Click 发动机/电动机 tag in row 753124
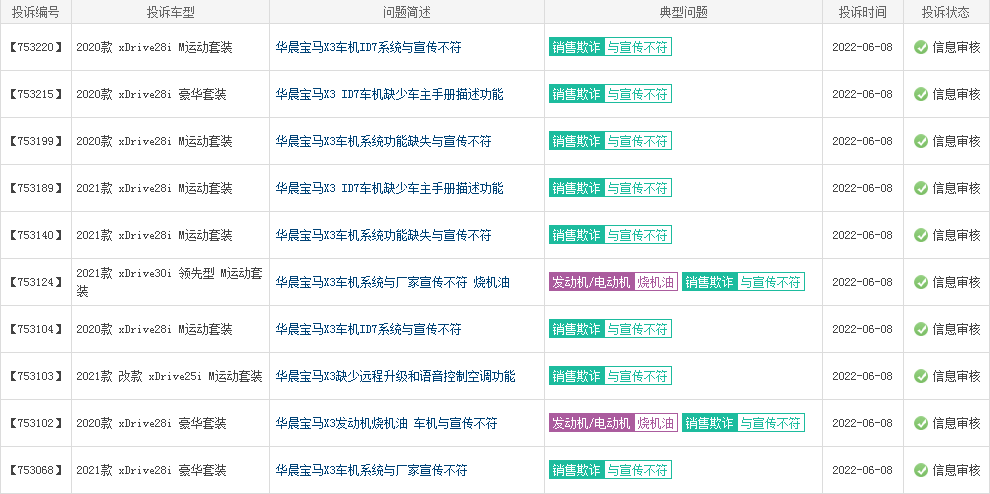Image resolution: width=990 pixels, height=494 pixels. point(592,282)
